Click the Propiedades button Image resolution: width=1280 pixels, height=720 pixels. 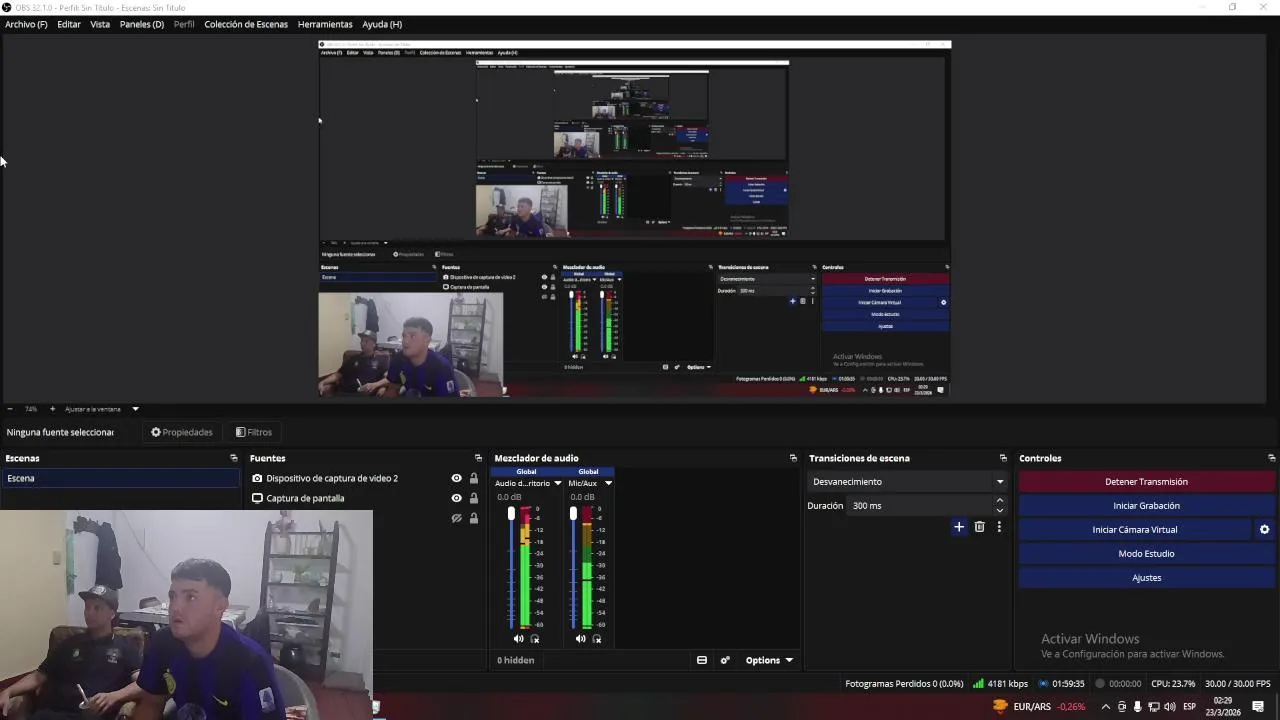tap(182, 432)
